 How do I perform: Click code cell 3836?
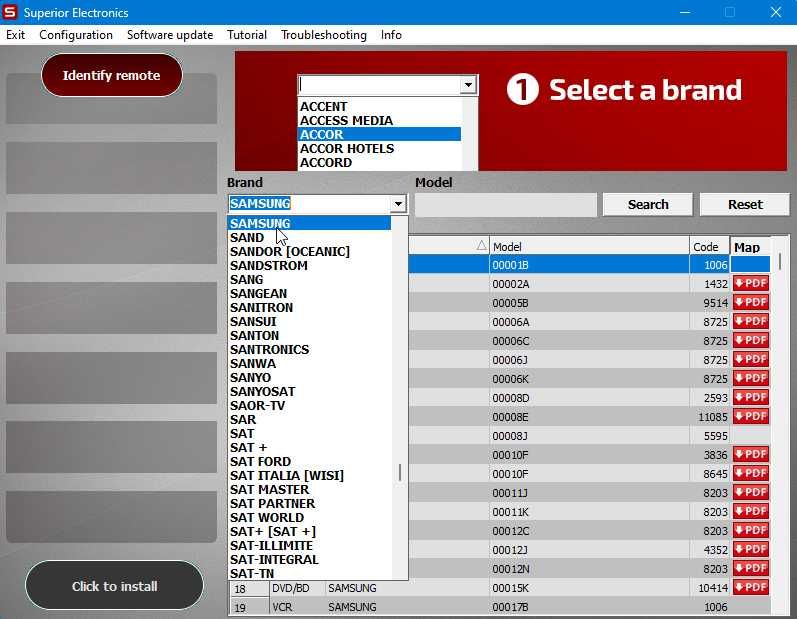click(x=710, y=455)
